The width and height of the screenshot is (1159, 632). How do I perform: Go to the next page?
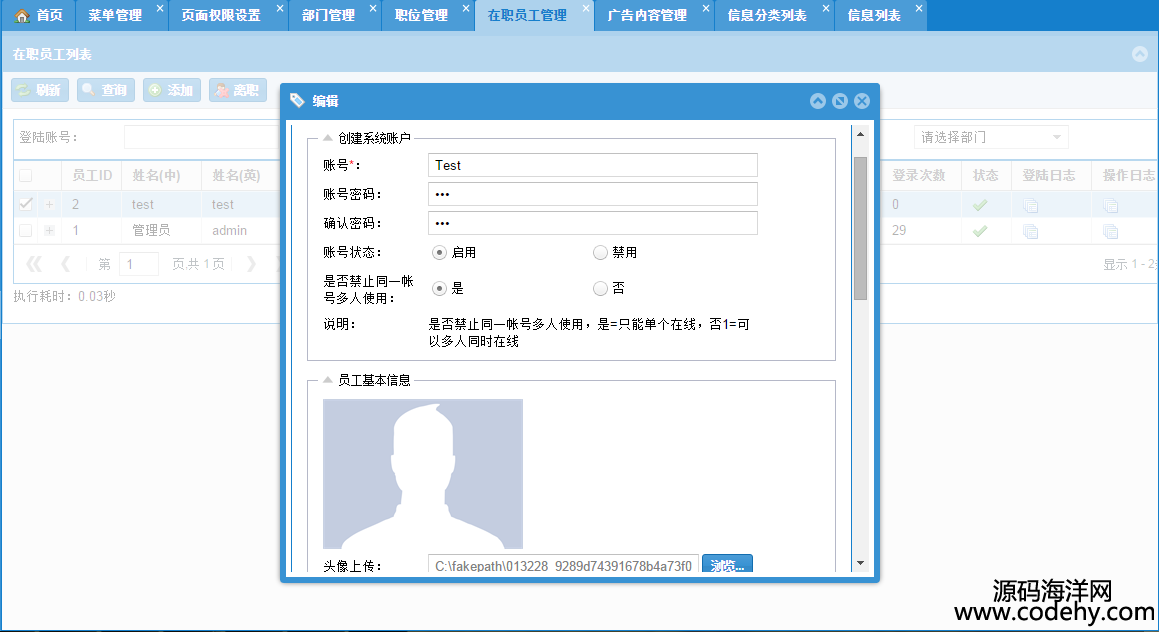251,264
